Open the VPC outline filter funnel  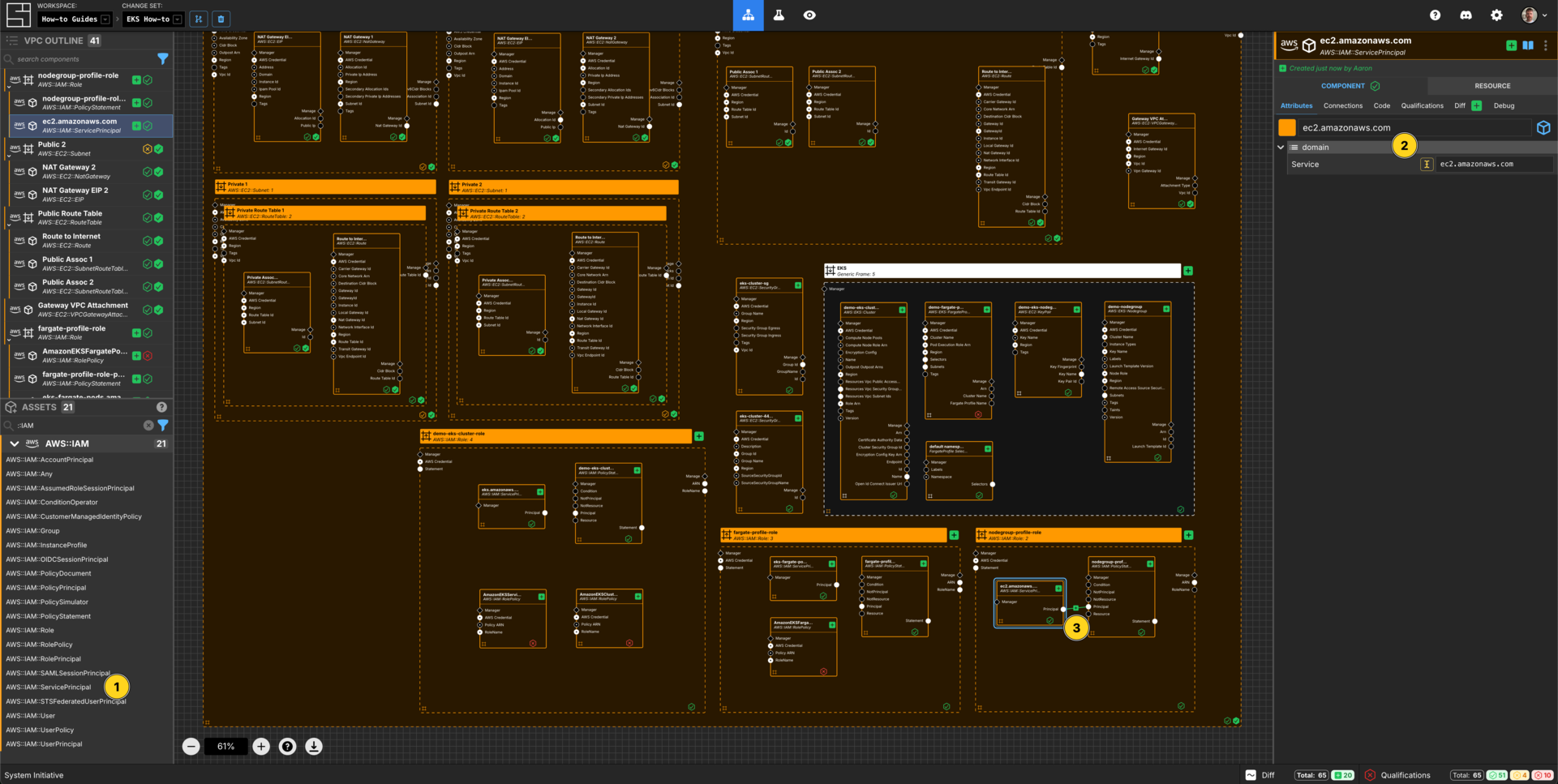point(163,59)
